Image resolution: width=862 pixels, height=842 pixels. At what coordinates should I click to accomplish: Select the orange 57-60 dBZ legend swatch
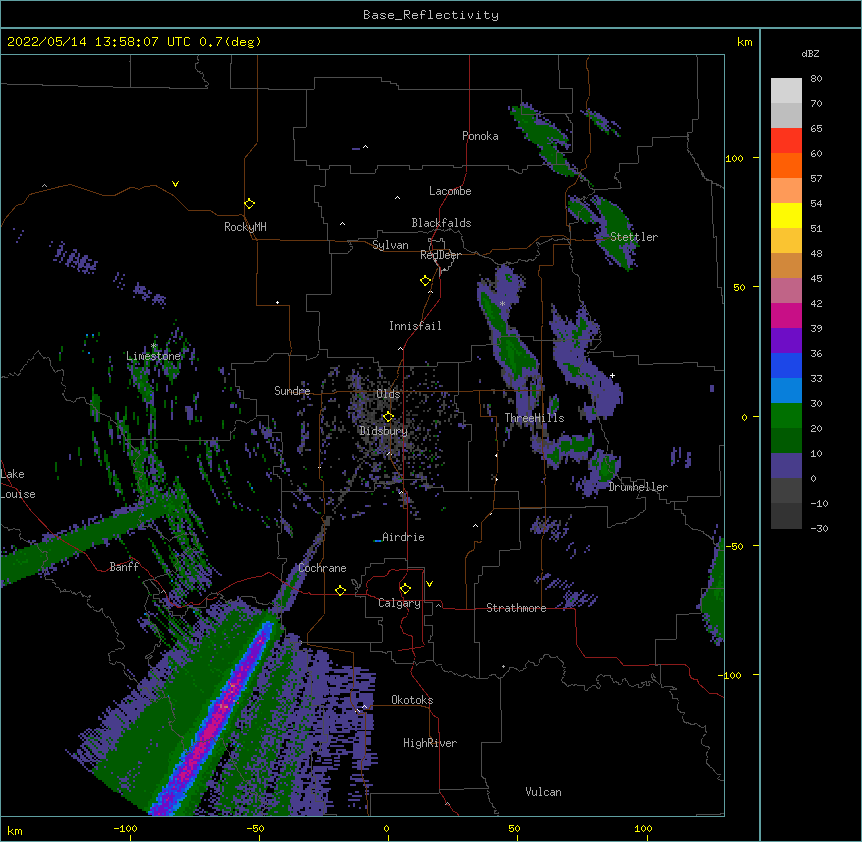(786, 165)
